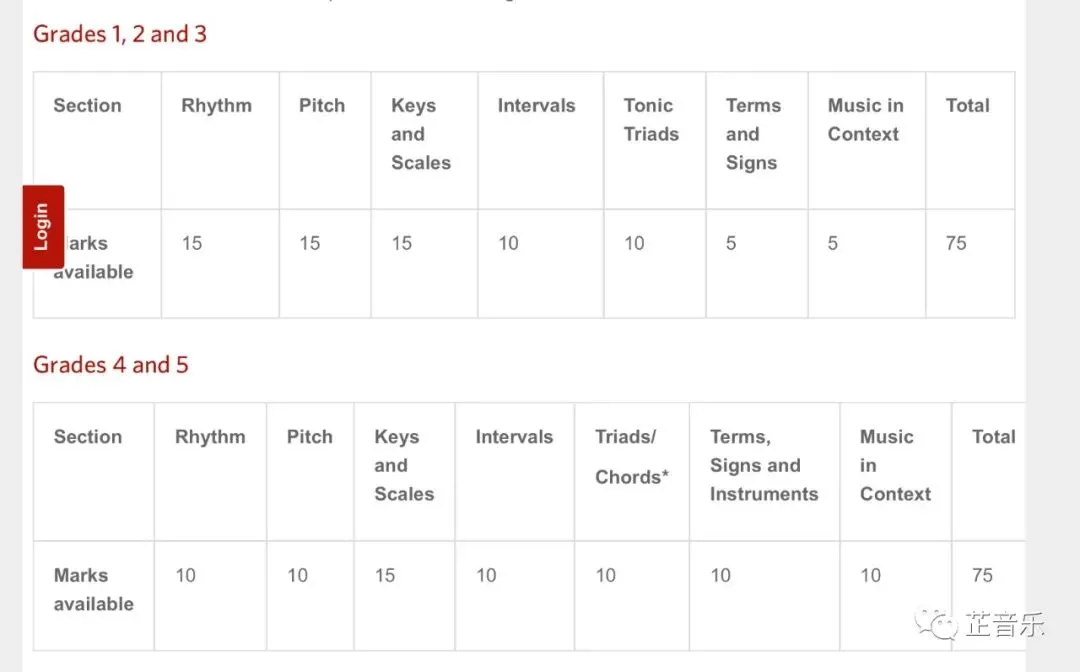The image size is (1080, 672).
Task: Click "Terms, Signs and Instruments" column header
Action: tap(763, 465)
